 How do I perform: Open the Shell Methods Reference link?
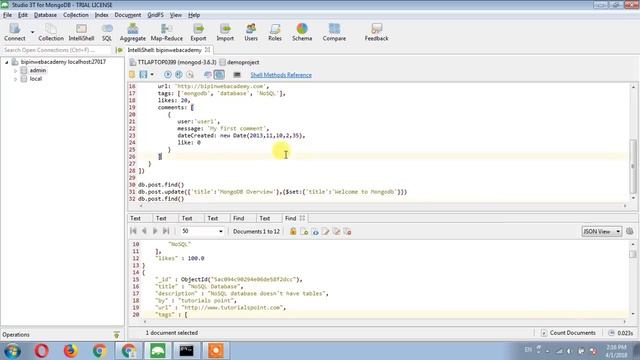pyautogui.click(x=281, y=75)
